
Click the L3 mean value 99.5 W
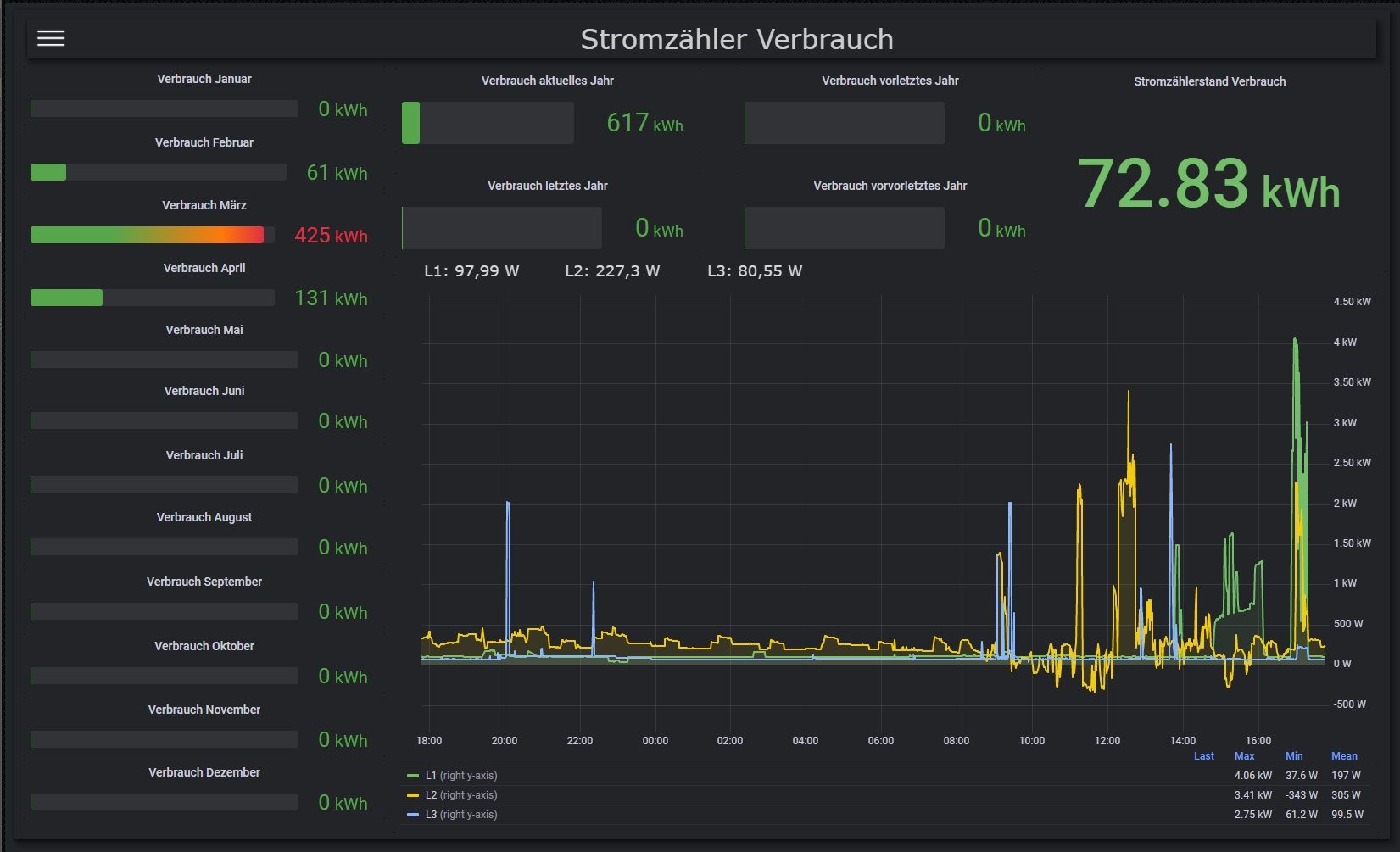click(x=1347, y=815)
